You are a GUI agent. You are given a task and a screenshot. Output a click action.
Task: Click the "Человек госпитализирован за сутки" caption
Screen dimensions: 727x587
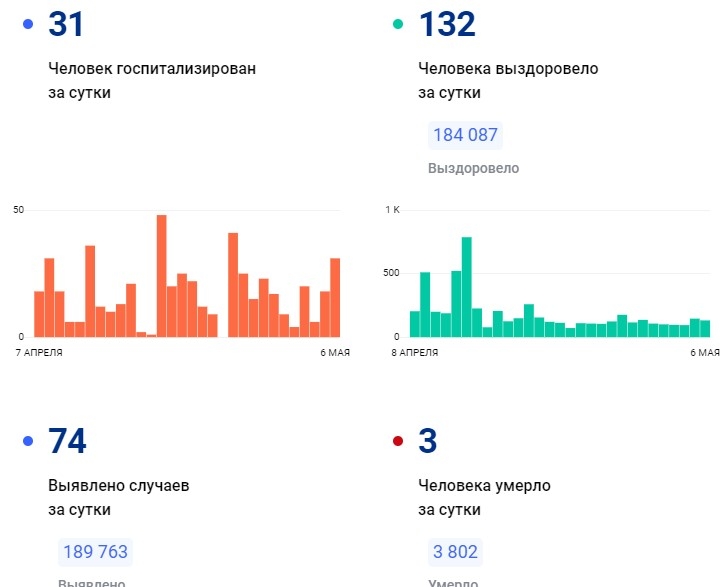click(152, 81)
